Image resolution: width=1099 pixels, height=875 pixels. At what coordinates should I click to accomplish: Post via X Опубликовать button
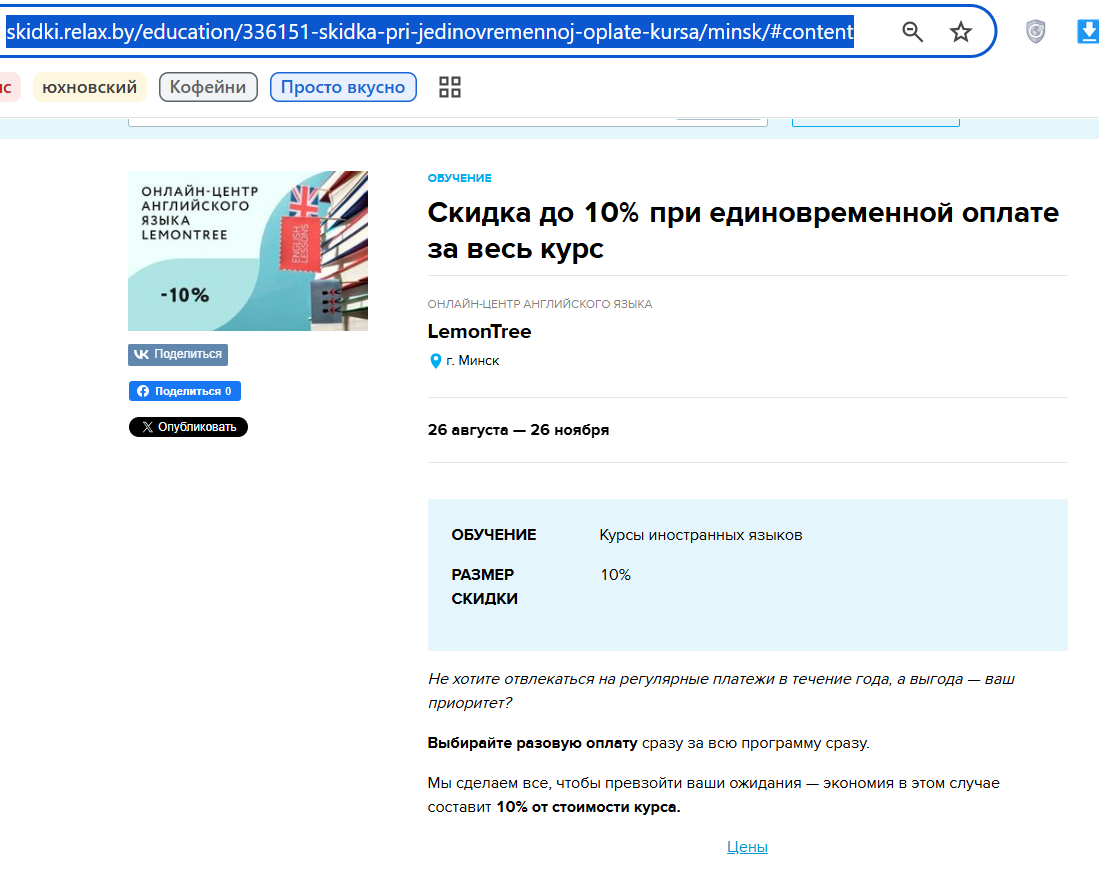click(189, 426)
